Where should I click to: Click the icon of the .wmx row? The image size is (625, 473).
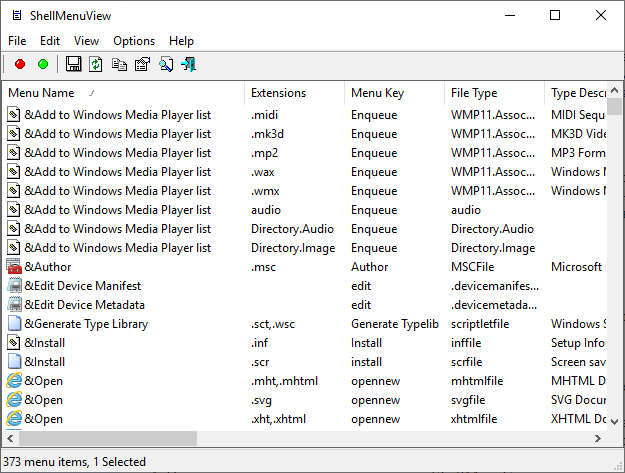pos(14,191)
